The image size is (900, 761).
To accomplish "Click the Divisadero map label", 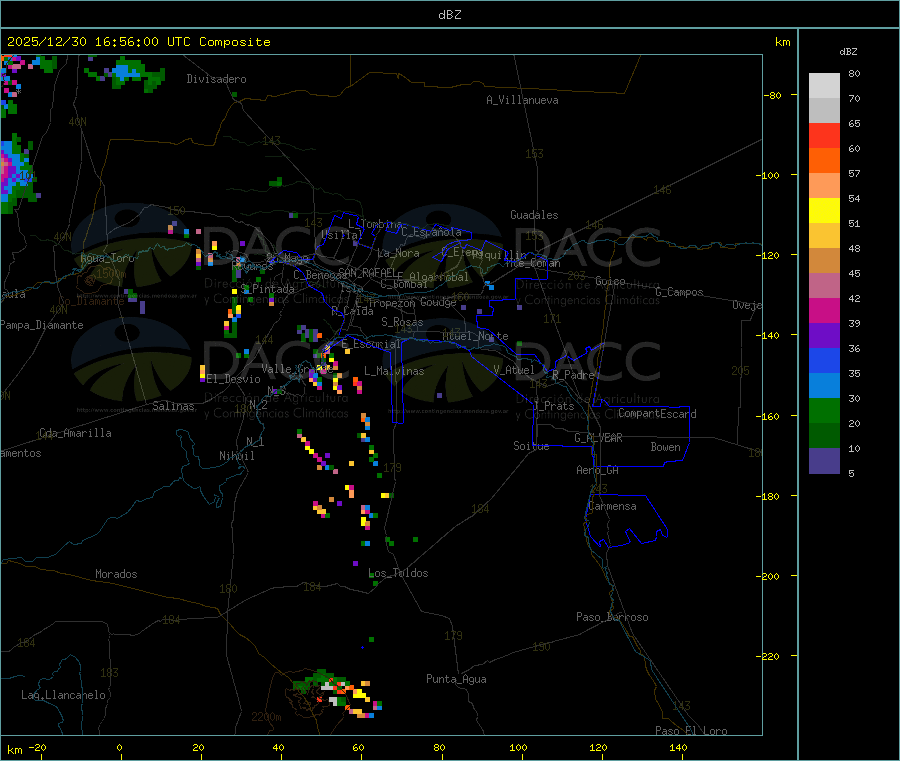I will [x=216, y=79].
